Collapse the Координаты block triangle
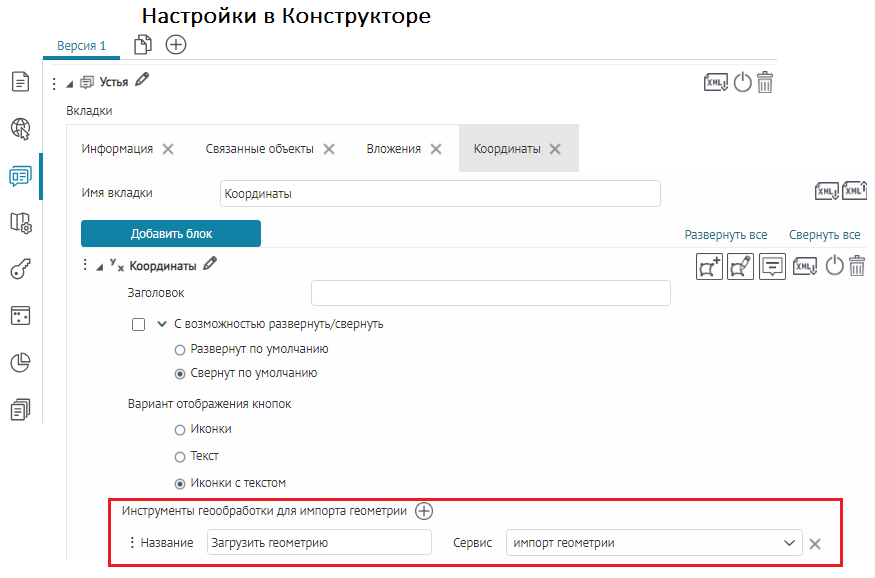Viewport: 875px width, 578px height. [99, 267]
